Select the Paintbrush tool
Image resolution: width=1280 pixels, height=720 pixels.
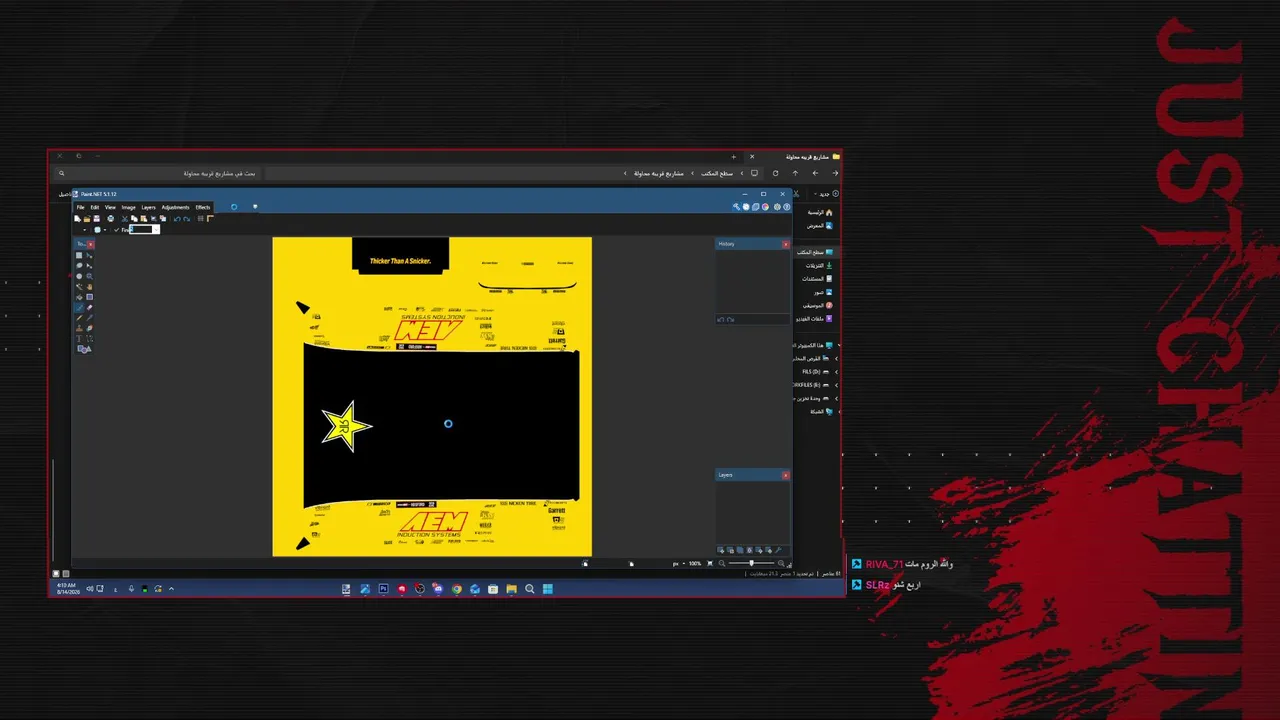80,308
